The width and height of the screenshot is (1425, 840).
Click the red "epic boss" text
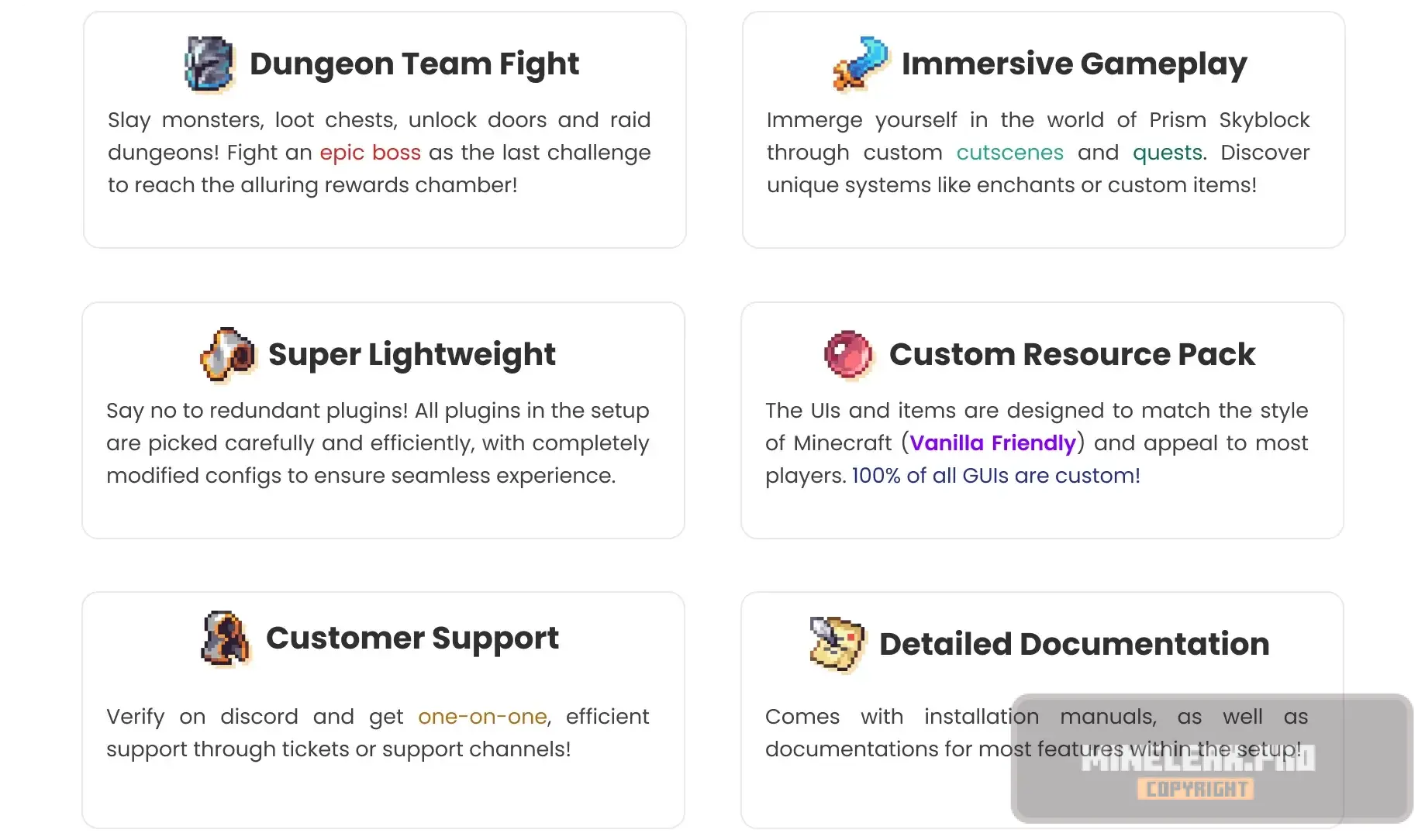(371, 153)
